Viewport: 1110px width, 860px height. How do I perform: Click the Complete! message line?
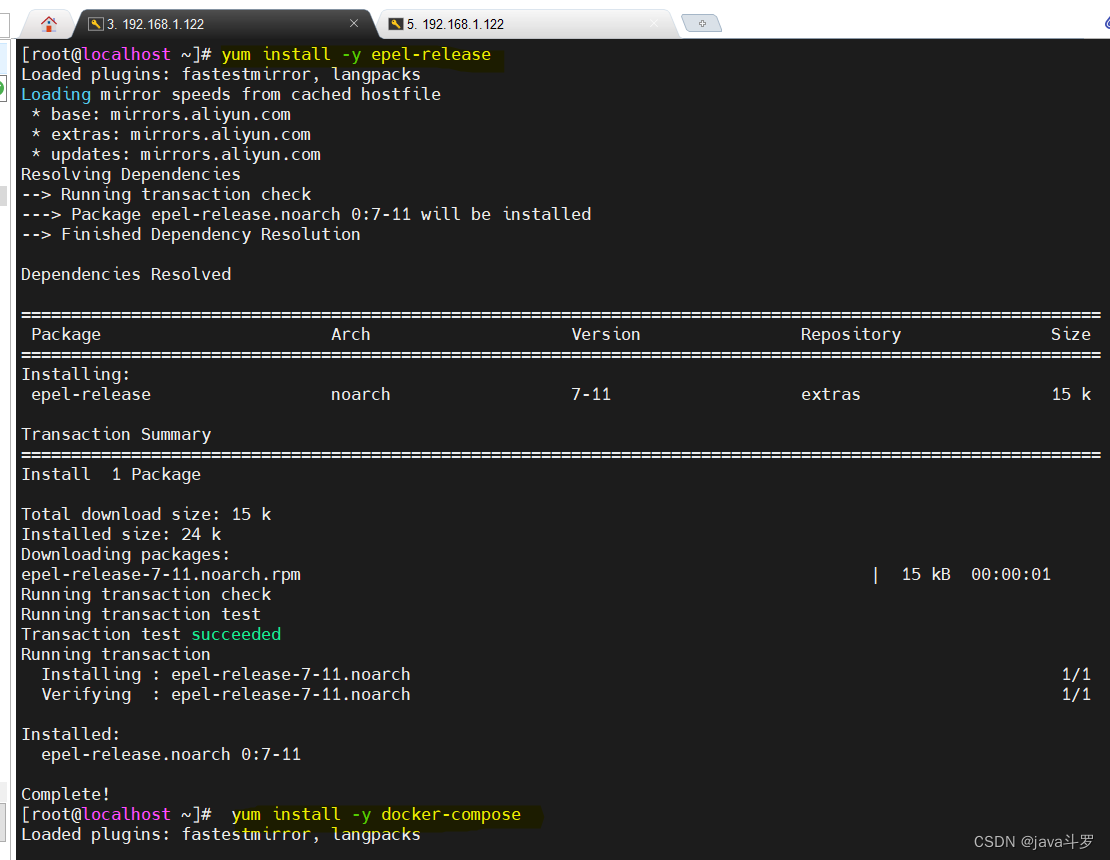pyautogui.click(x=65, y=794)
